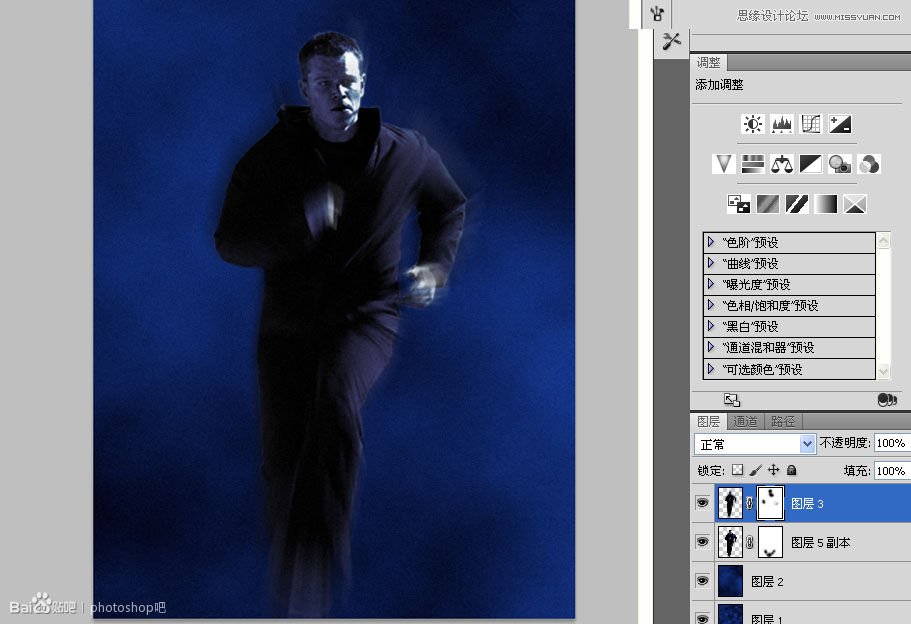Open the Curves adjustment icon
Screen dimensions: 911x624
coord(813,123)
